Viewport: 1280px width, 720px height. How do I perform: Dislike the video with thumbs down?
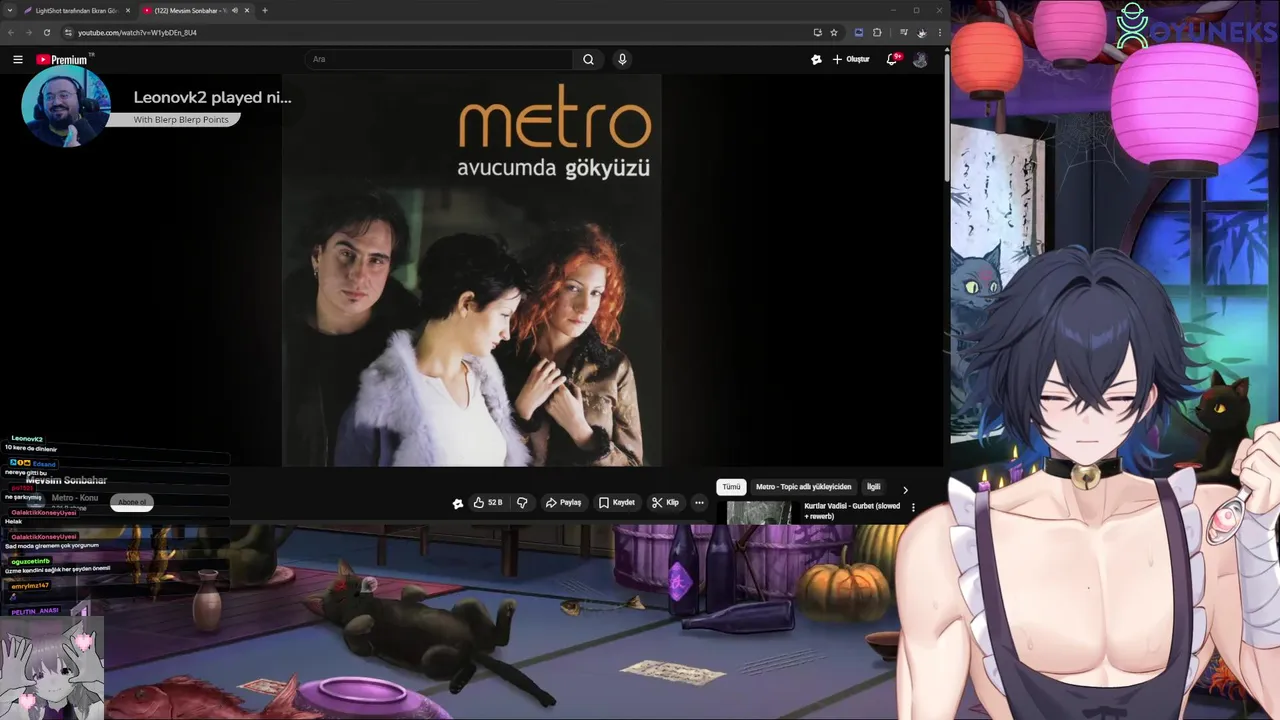point(522,503)
